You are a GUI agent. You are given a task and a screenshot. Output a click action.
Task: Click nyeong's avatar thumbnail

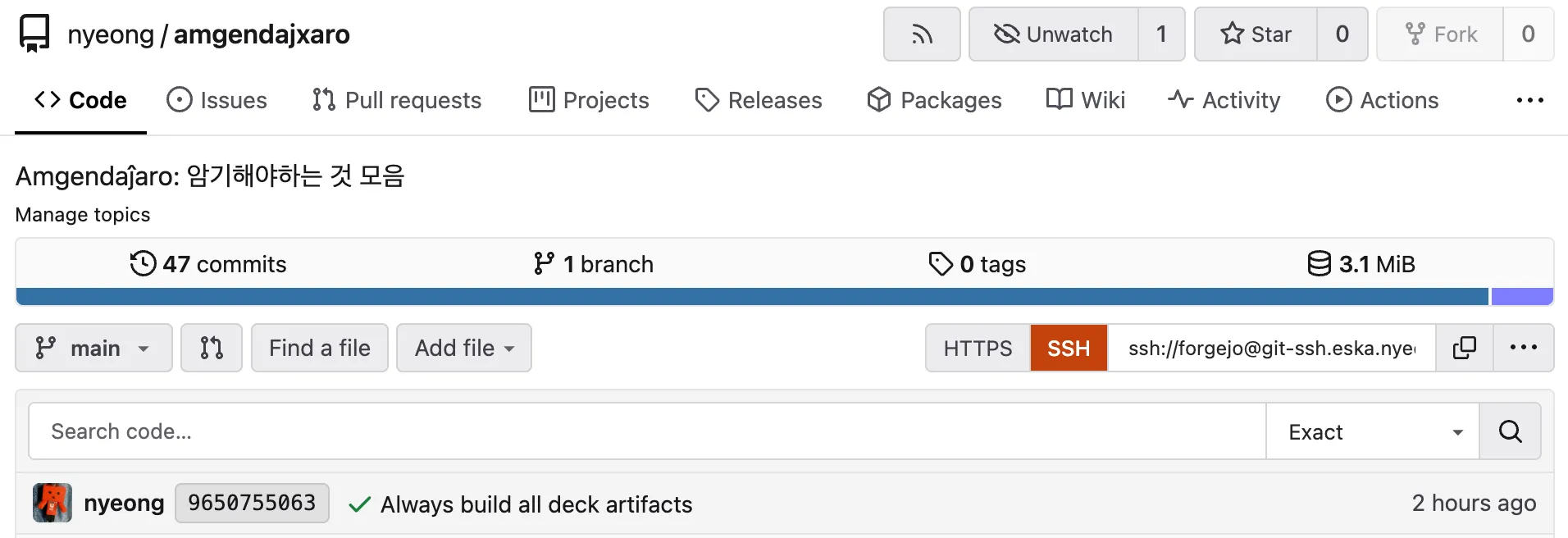pos(52,503)
